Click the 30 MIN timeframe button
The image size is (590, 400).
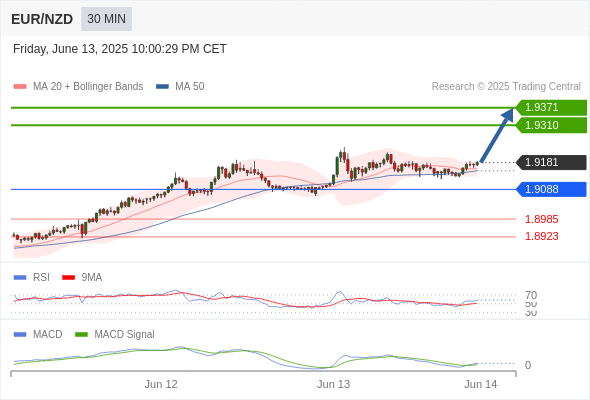point(106,19)
